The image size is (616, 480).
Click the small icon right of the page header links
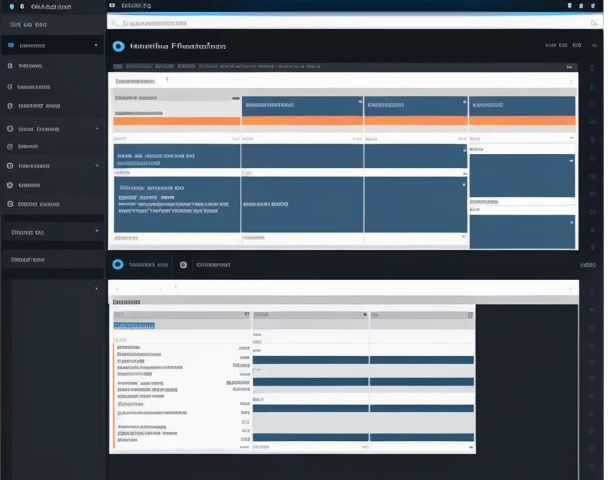pyautogui.click(x=595, y=45)
